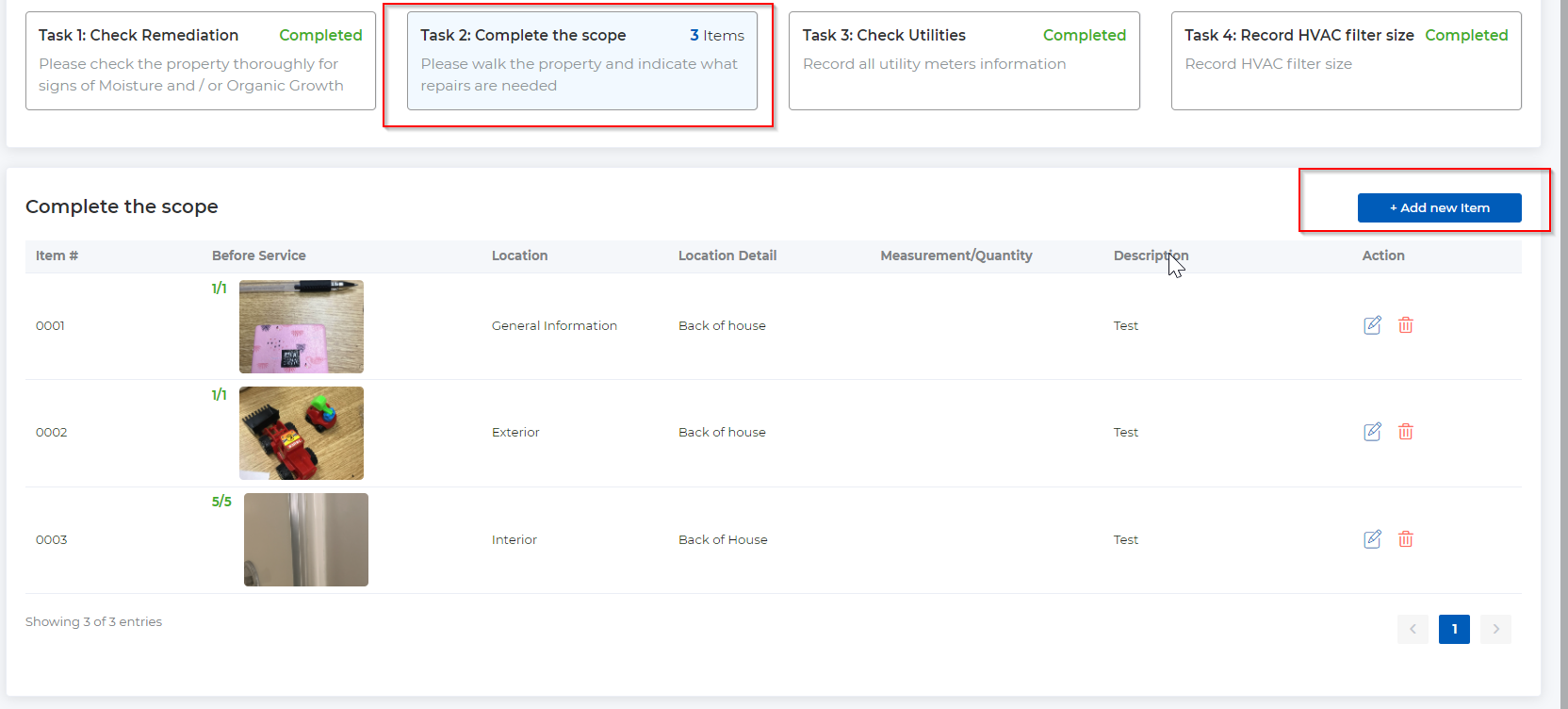Delete item 0003 using the trash icon
Image resolution: width=1568 pixels, height=709 pixels.
tap(1405, 539)
